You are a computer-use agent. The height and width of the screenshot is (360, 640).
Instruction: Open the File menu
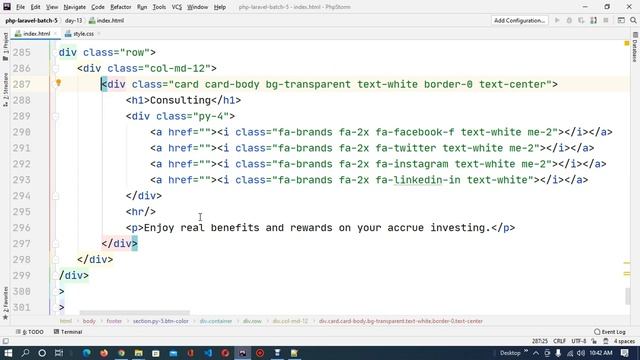20,7
